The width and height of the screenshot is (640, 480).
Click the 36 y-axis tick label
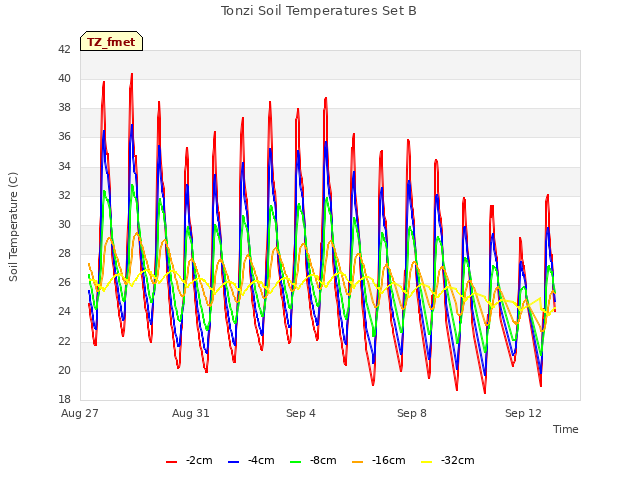point(64,137)
